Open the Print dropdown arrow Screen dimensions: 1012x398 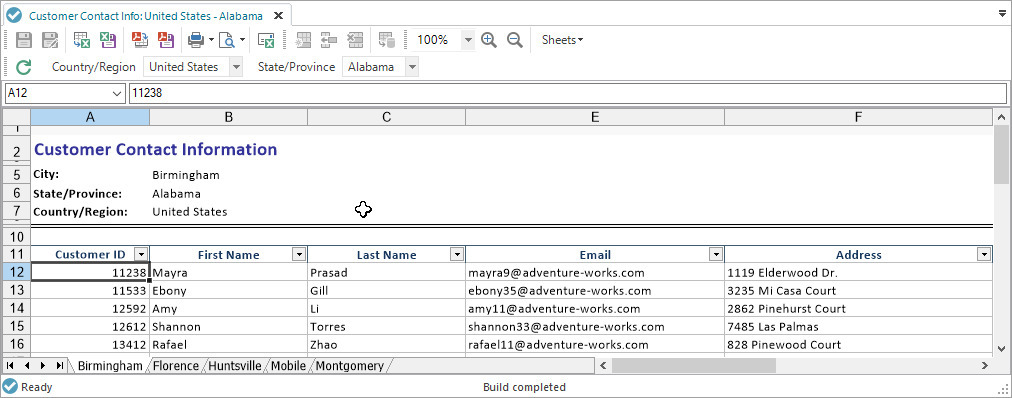point(211,40)
